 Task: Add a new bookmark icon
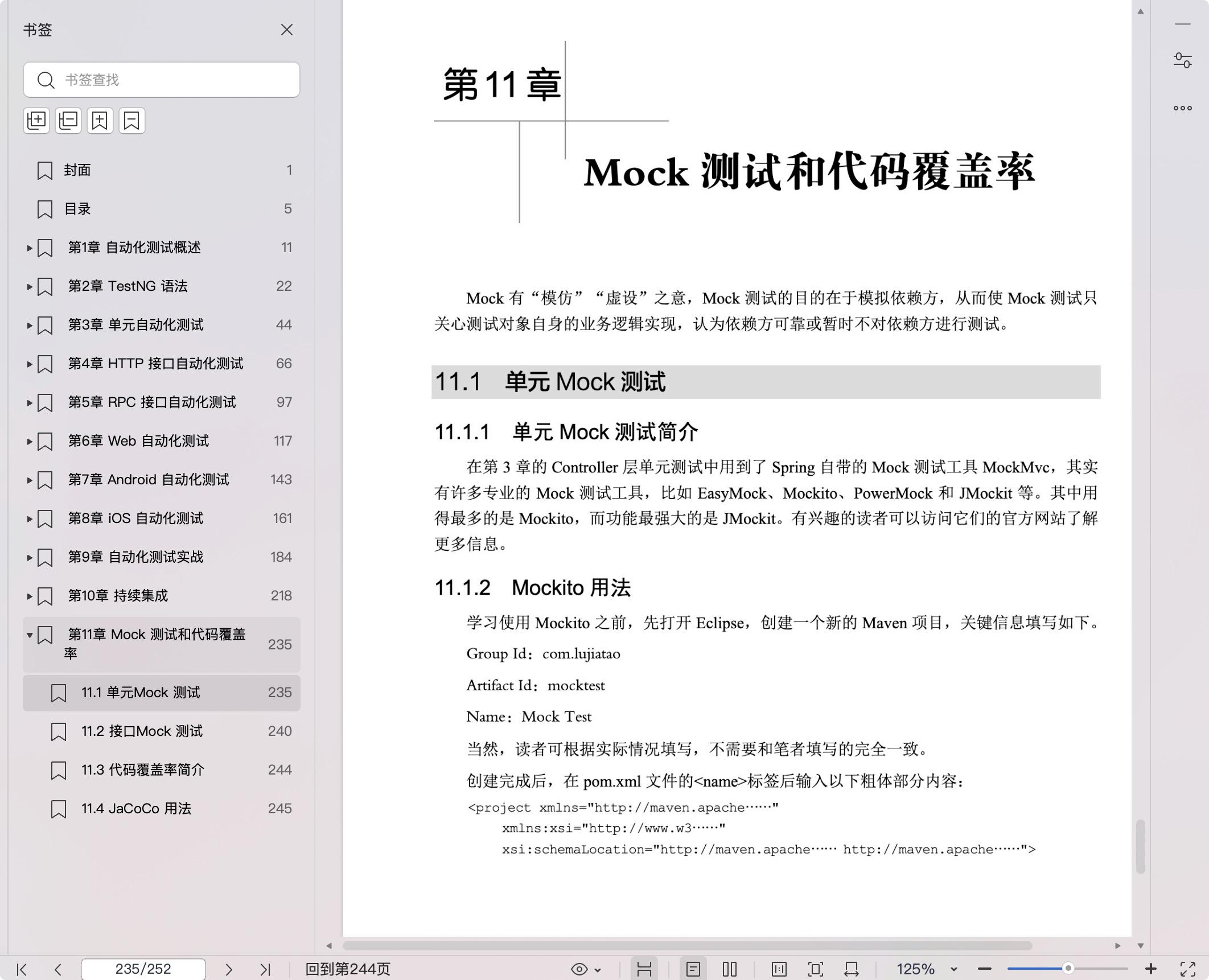[100, 121]
